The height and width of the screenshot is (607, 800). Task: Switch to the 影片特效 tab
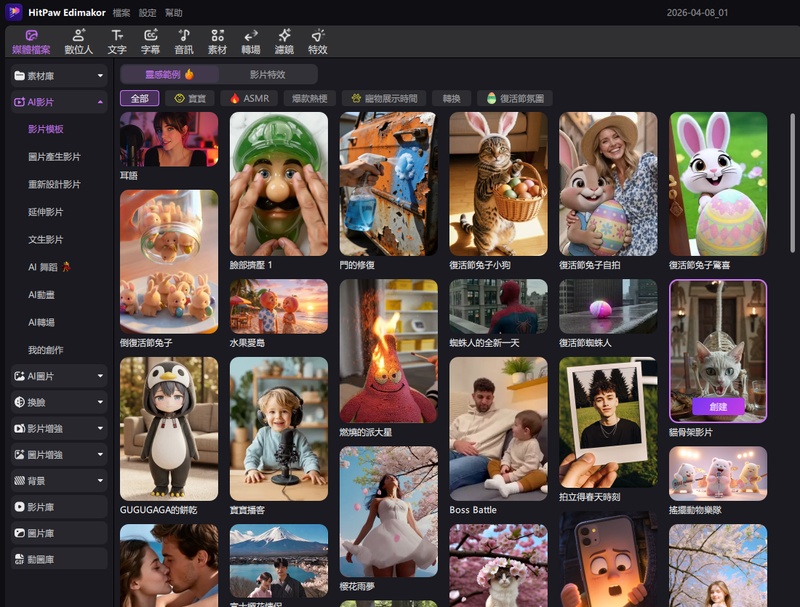point(267,74)
